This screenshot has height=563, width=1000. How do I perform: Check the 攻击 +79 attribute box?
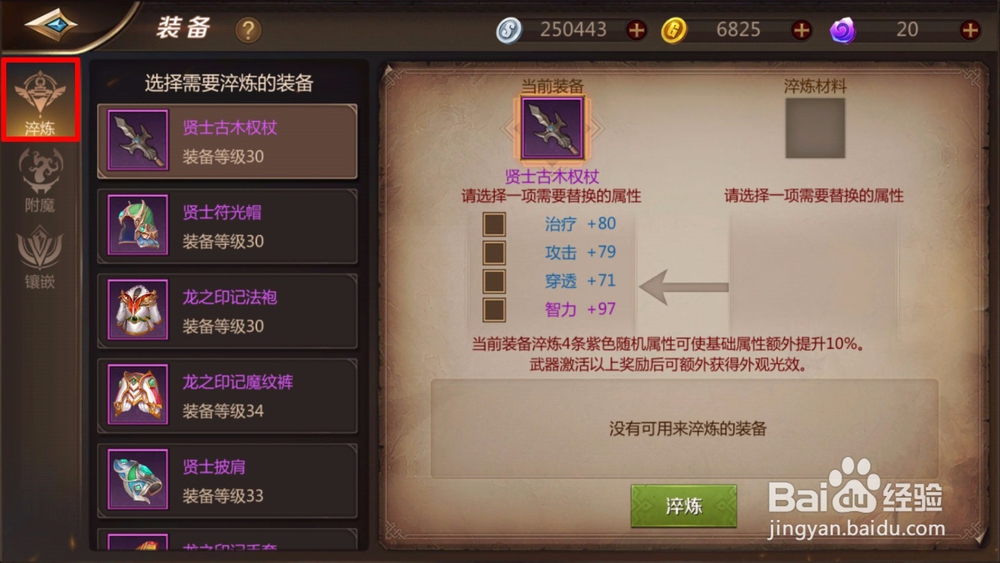coord(494,252)
